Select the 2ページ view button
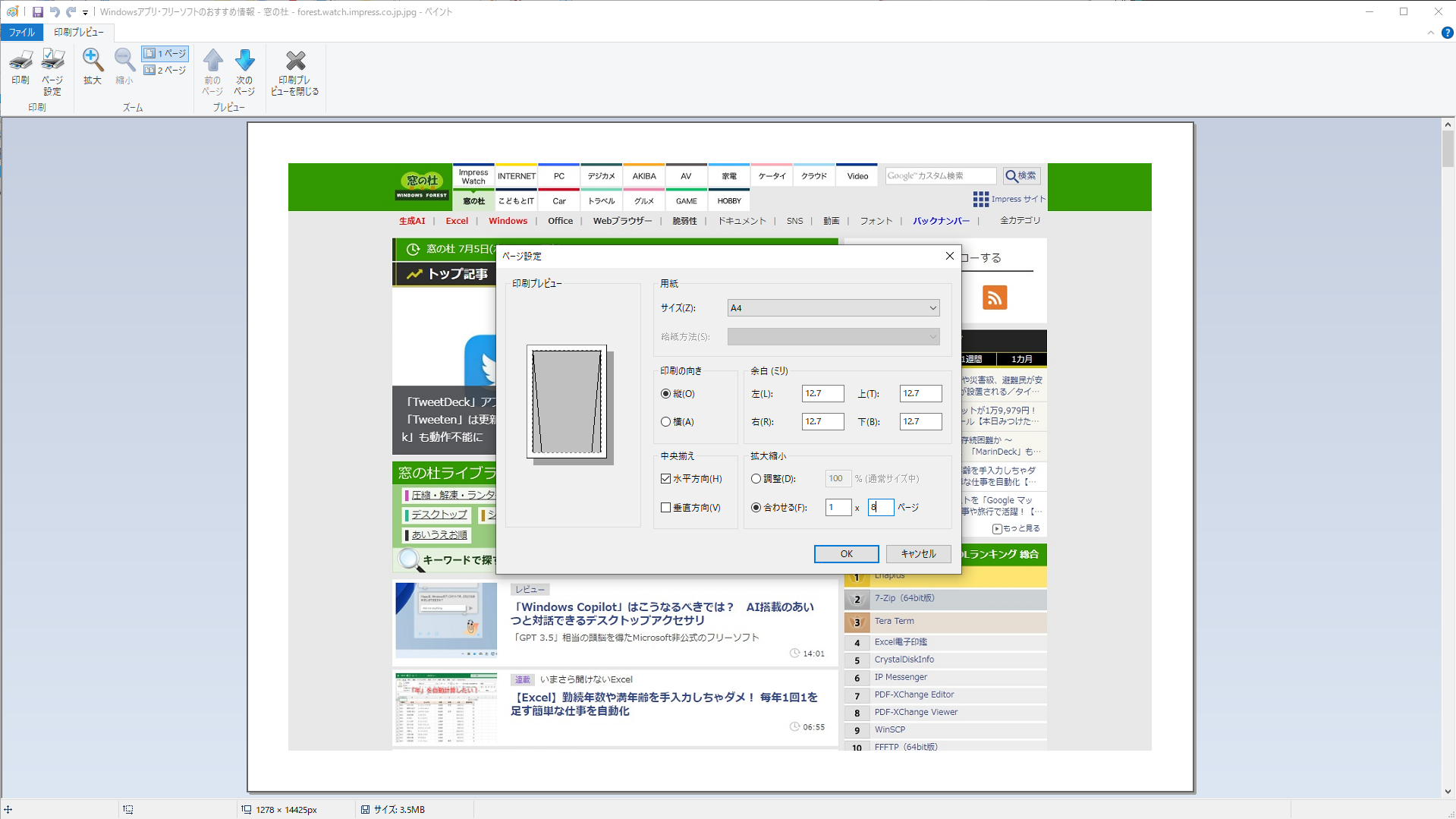The width and height of the screenshot is (1456, 819). [165, 71]
